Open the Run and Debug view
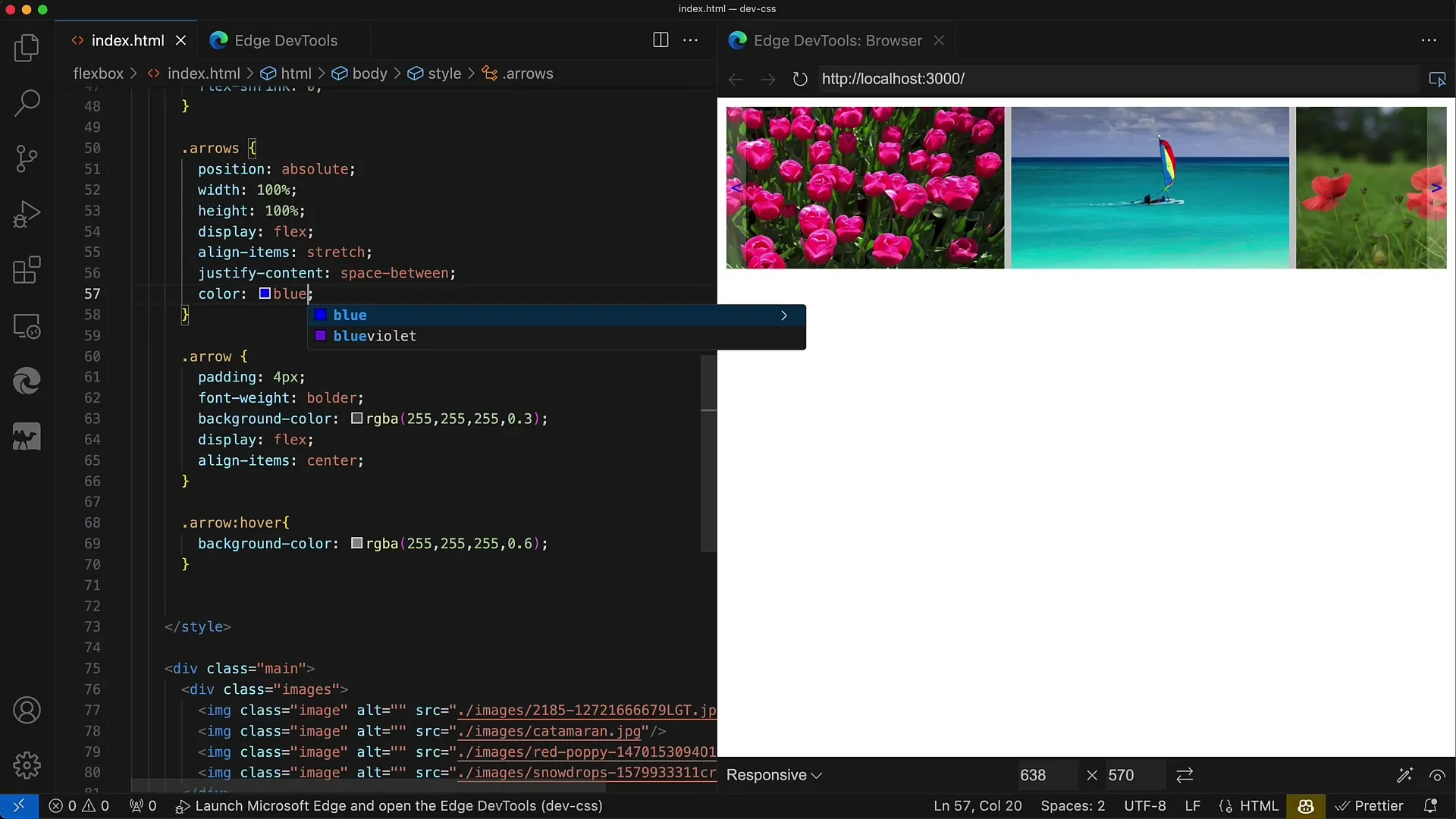Screen dimensions: 1456x819 click(27, 215)
